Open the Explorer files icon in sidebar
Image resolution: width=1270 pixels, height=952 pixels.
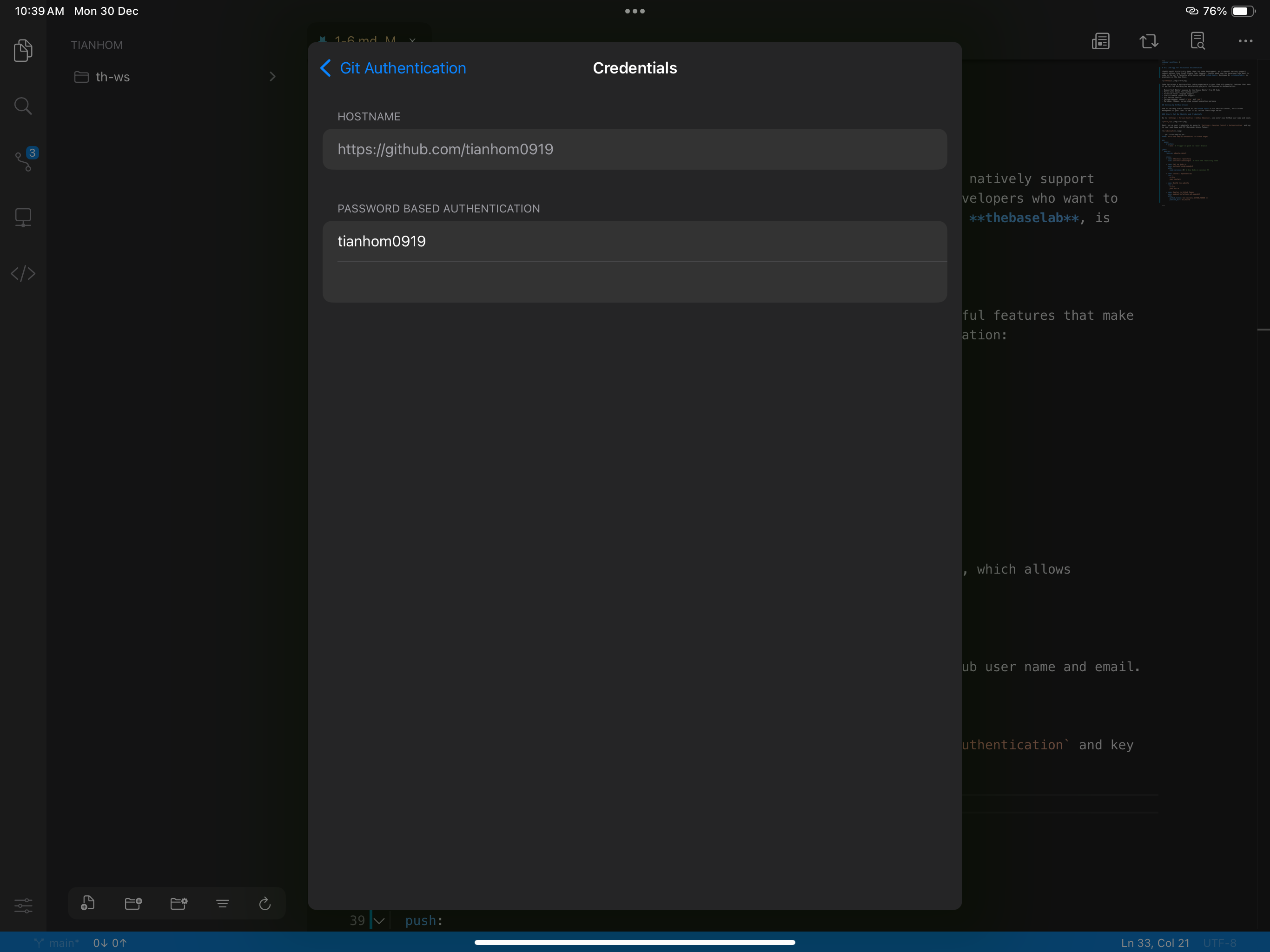click(x=23, y=50)
